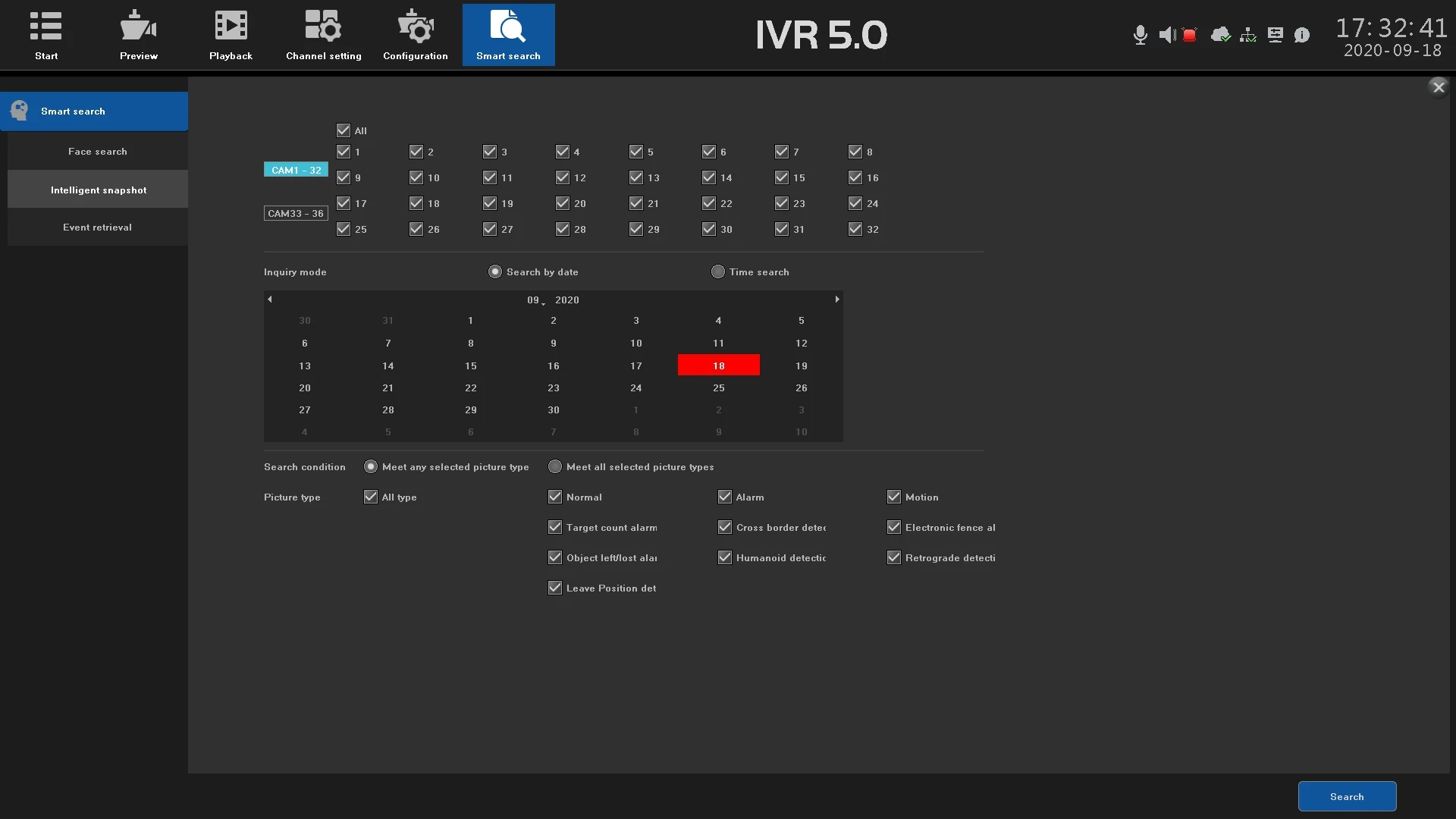Uncheck the Motion picture type checkbox
Viewport: 1456px width, 819px height.
894,497
